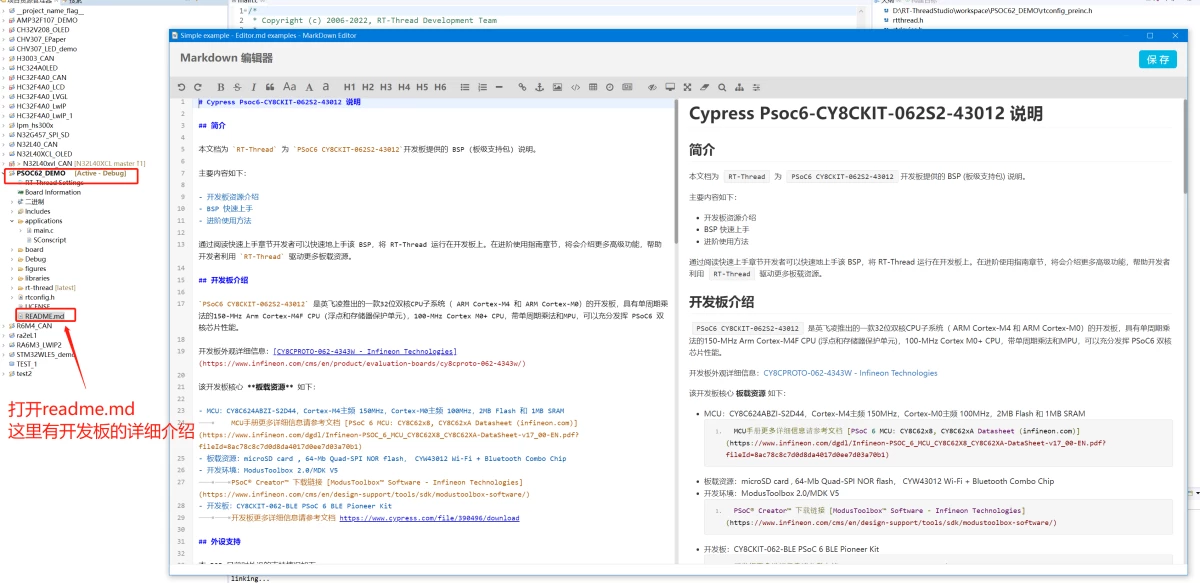Click the Aa capitalize-words icon
1200x583 pixels.
[290, 87]
